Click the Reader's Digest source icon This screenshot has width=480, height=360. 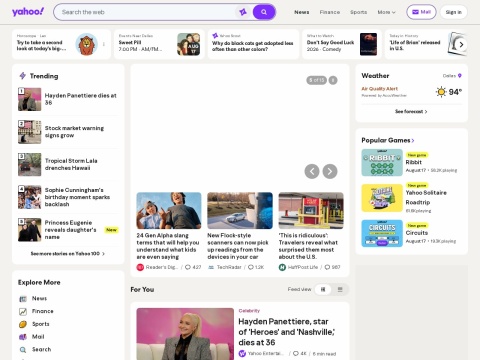pos(140,267)
